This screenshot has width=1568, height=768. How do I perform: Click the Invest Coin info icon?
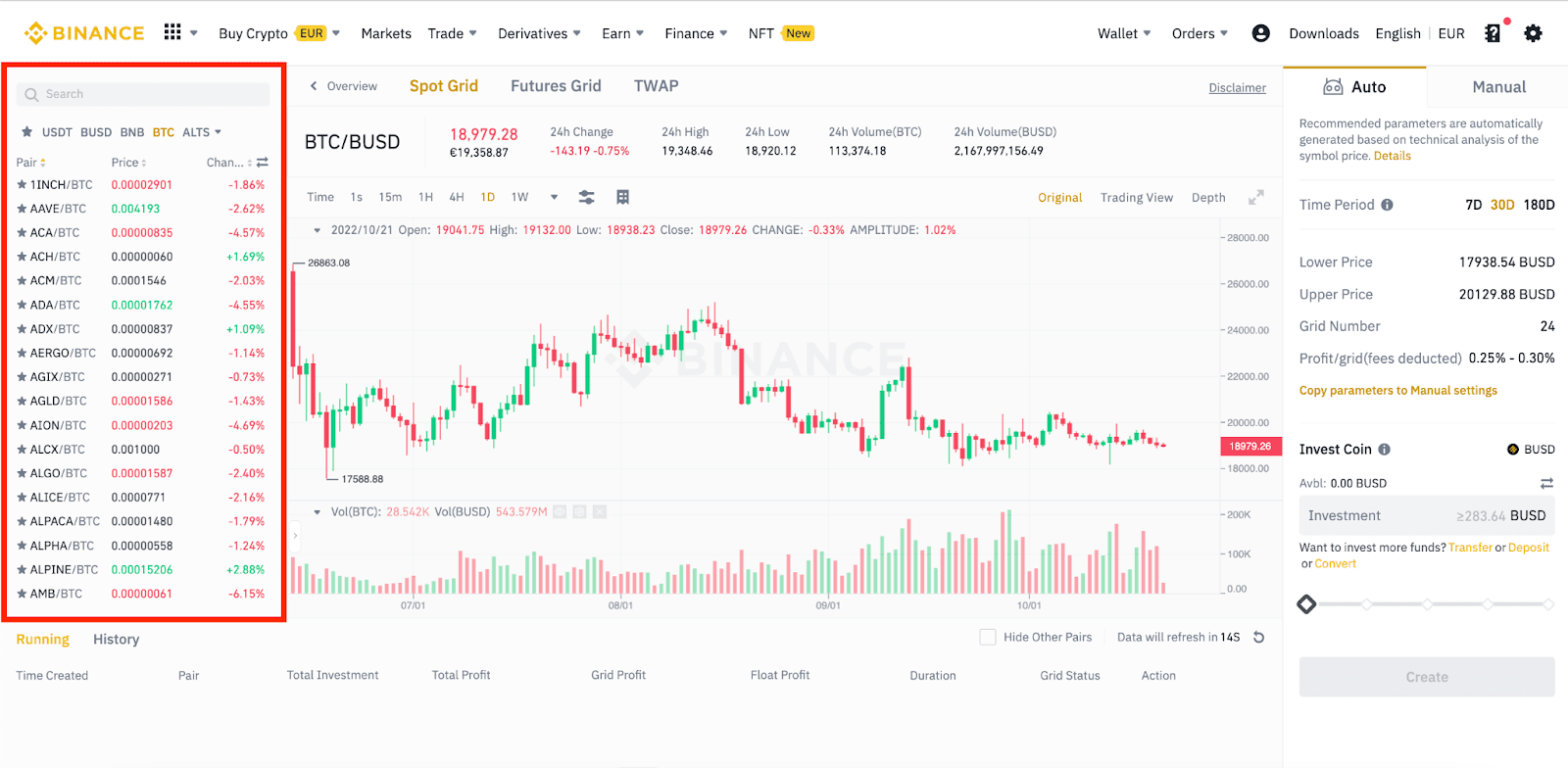(1384, 450)
